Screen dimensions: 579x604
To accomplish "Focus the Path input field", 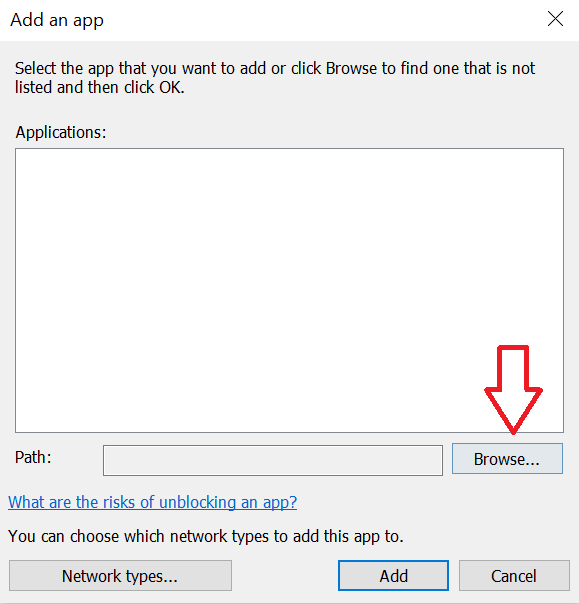I will (273, 460).
